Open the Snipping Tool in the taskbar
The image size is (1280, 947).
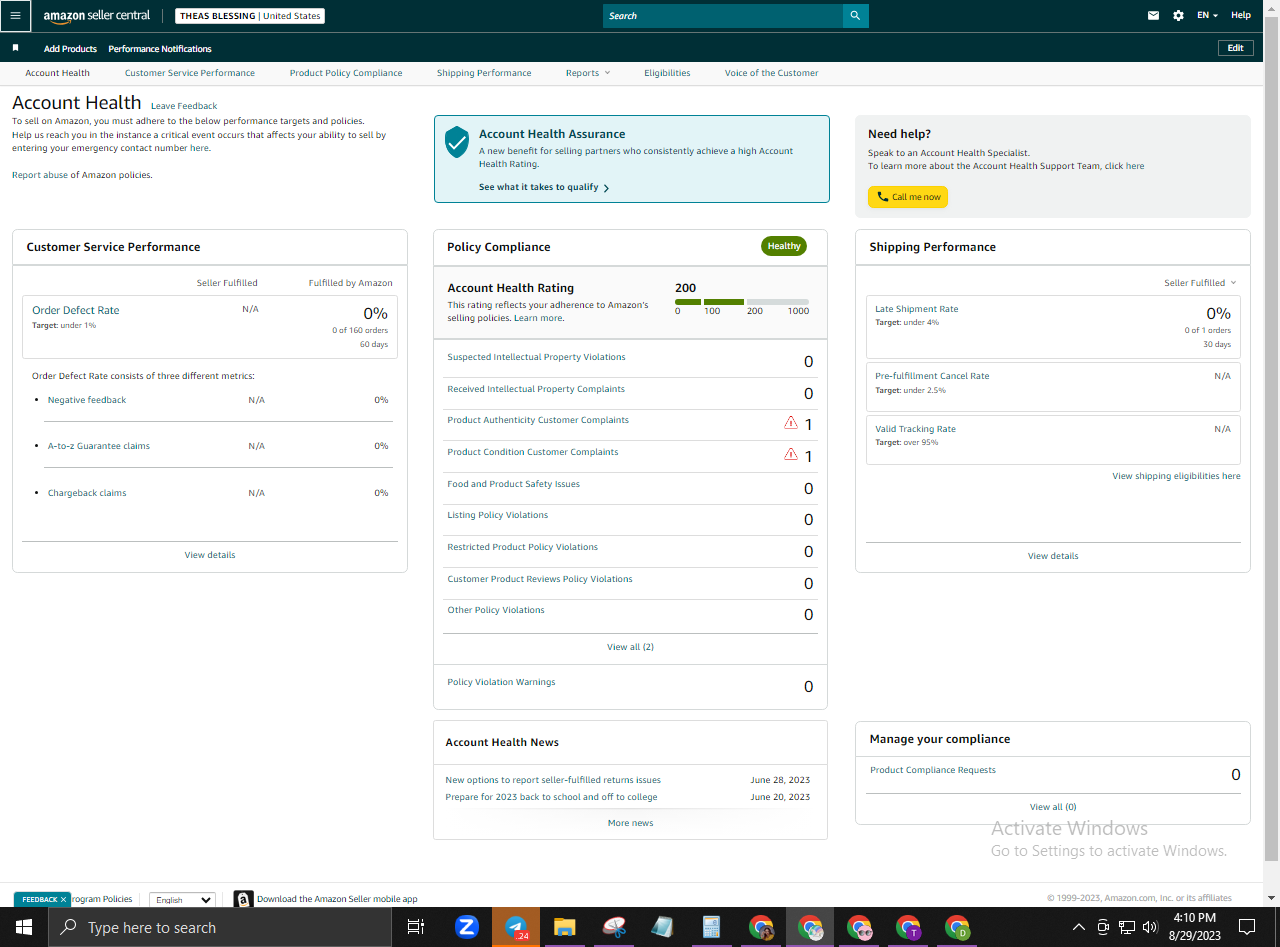click(614, 927)
